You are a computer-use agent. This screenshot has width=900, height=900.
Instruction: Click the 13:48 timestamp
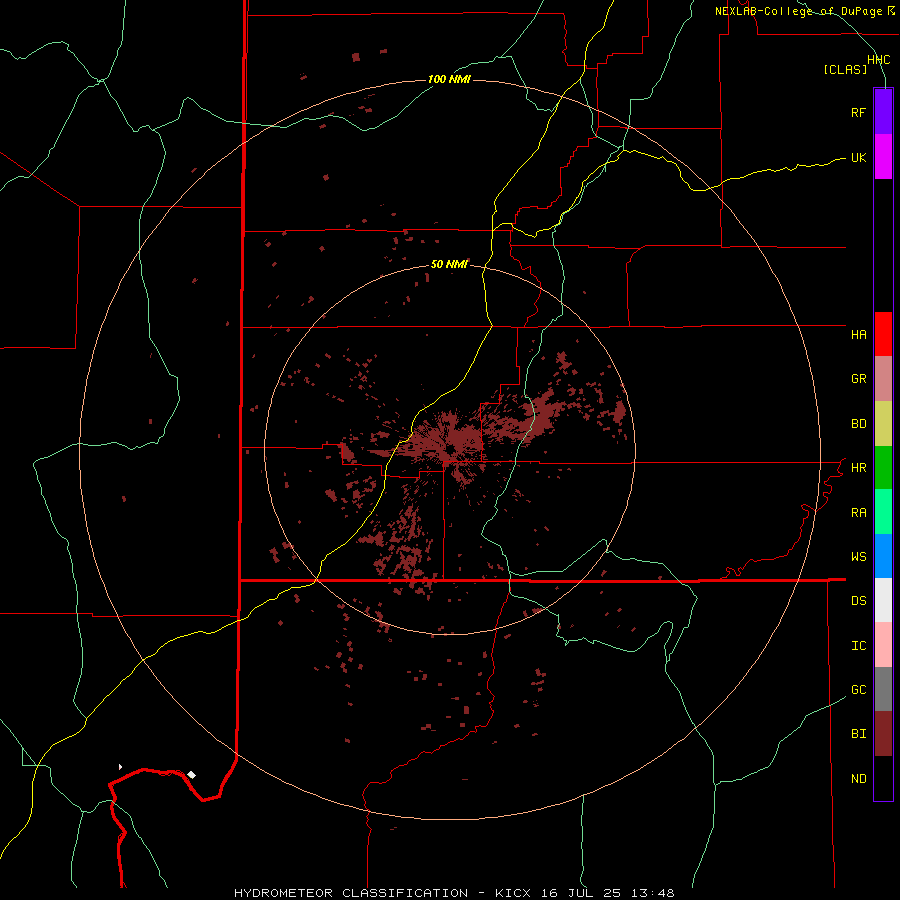[655, 893]
